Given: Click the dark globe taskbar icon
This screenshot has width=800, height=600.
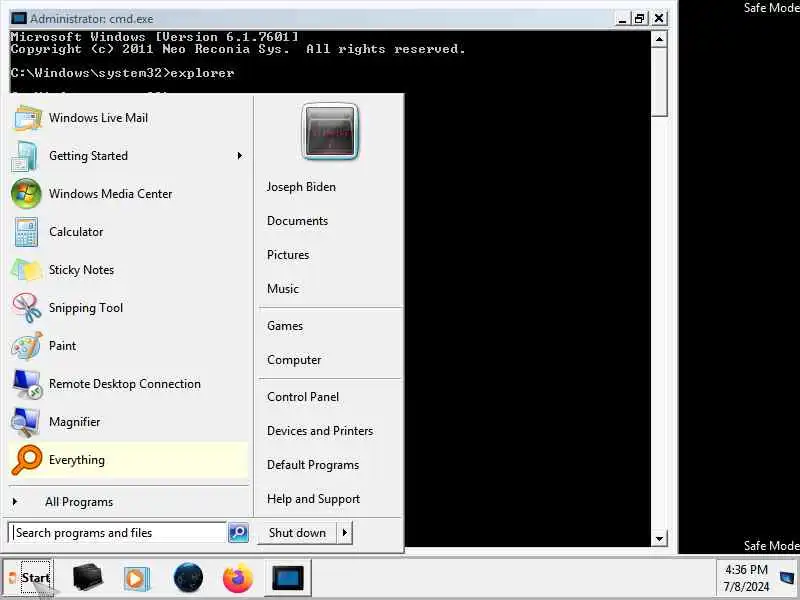Looking at the screenshot, I should [188, 578].
